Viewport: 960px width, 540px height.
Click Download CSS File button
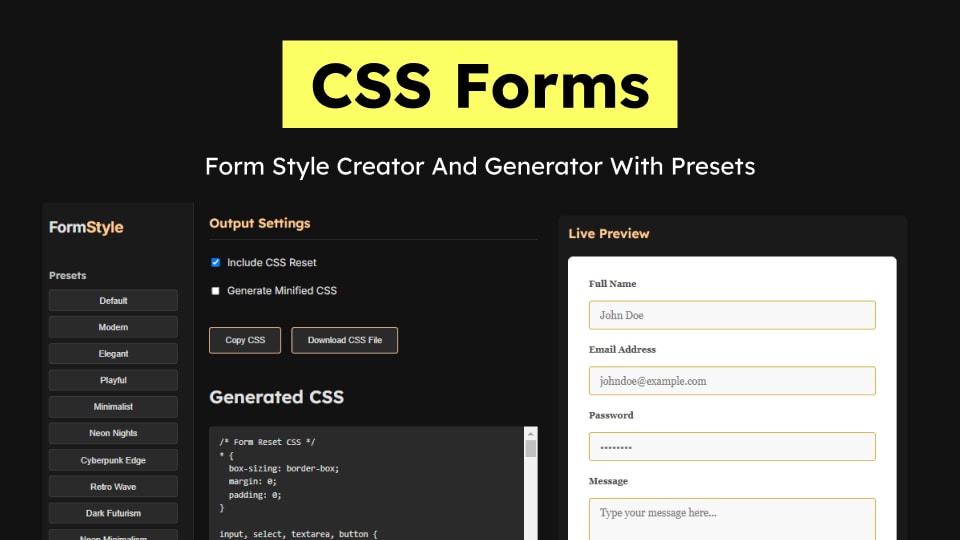point(344,340)
